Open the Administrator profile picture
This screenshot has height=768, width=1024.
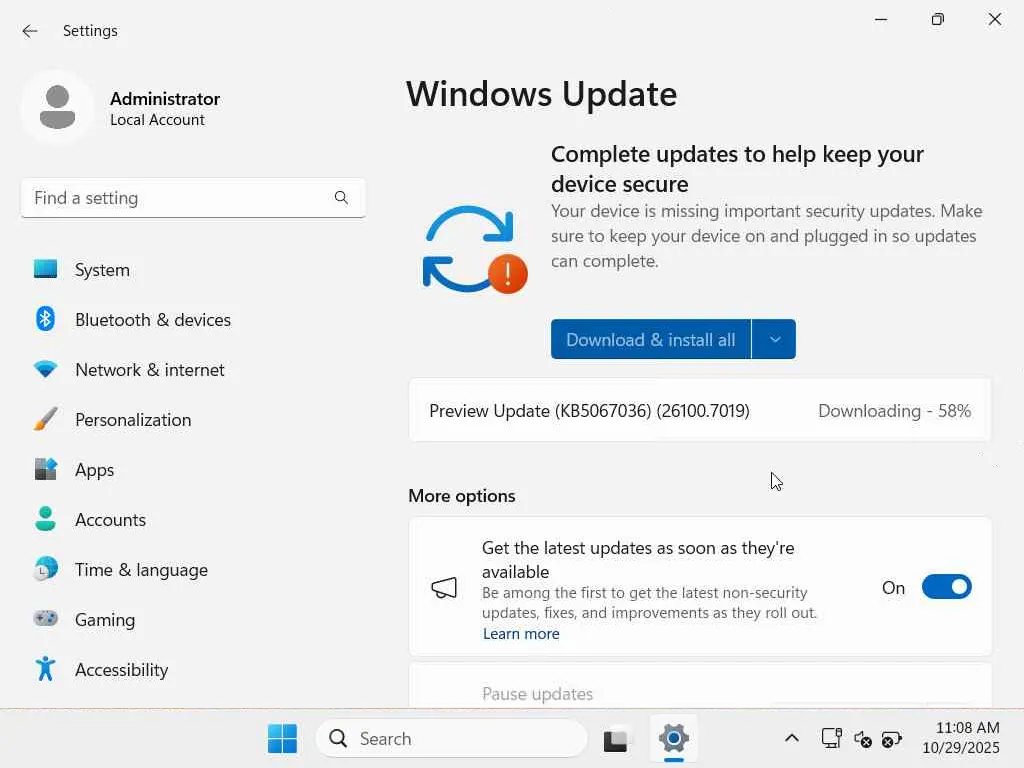[x=57, y=107]
